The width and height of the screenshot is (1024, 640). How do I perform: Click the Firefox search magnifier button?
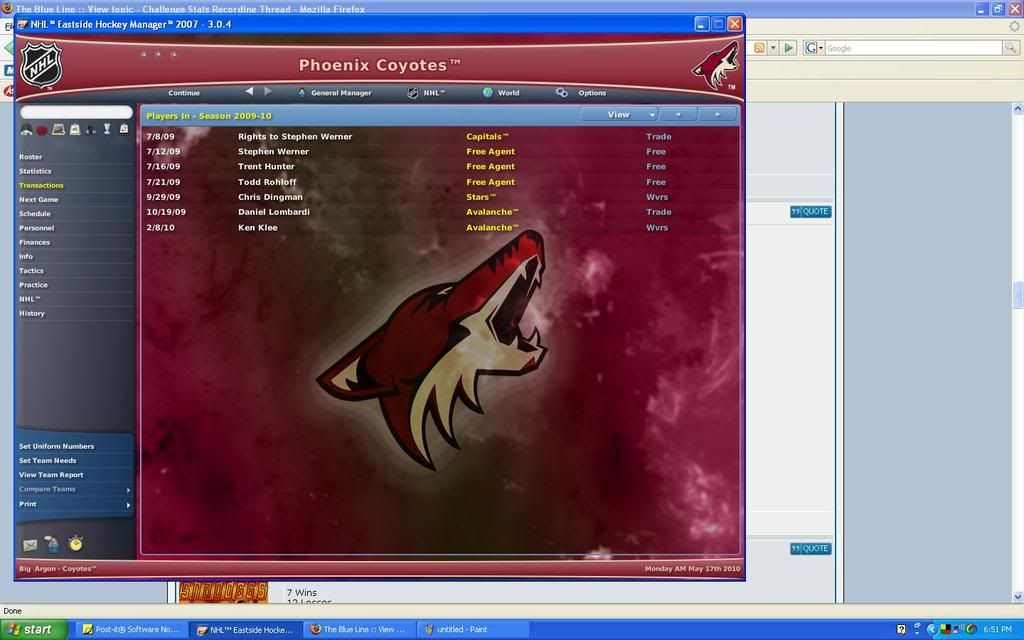click(1010, 48)
